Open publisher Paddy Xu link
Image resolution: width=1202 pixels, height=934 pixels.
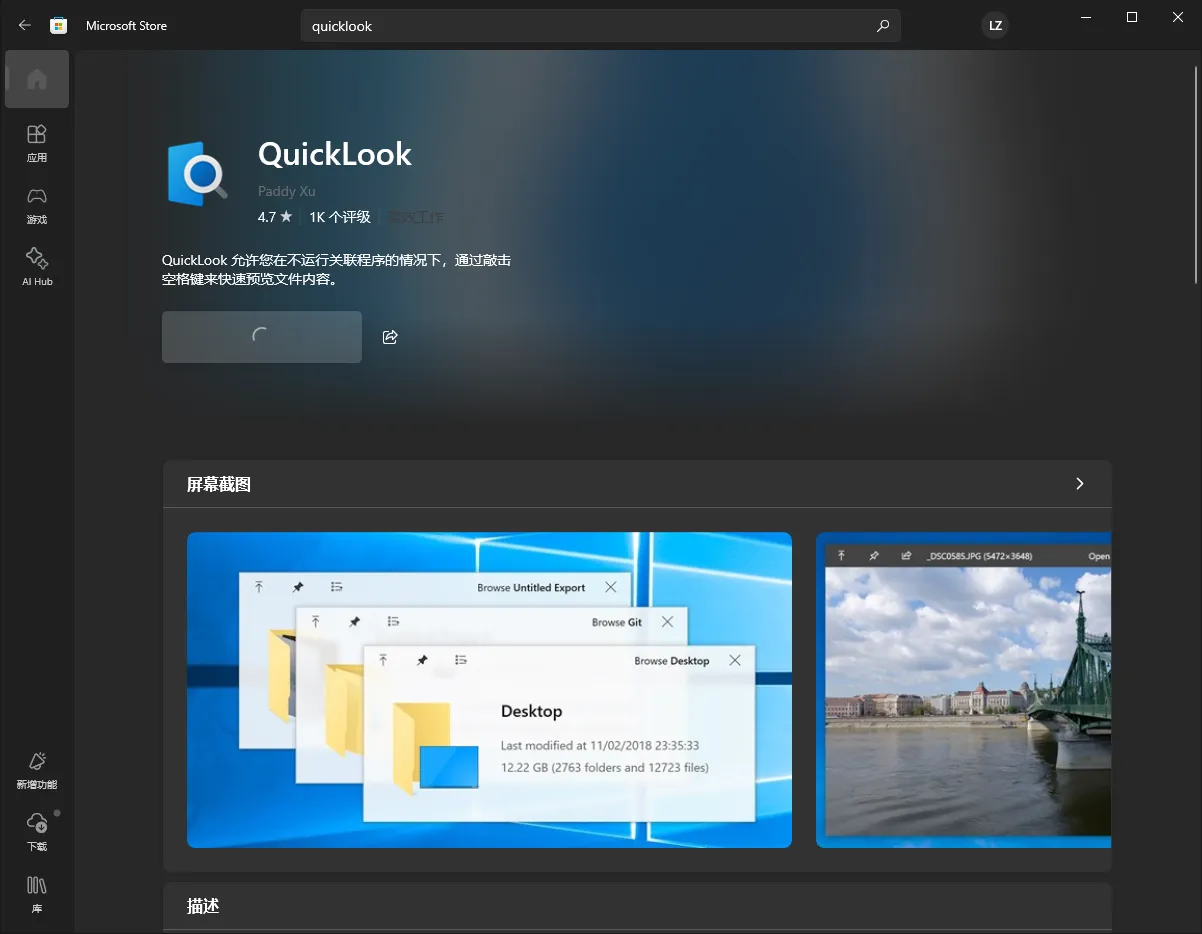(x=286, y=191)
